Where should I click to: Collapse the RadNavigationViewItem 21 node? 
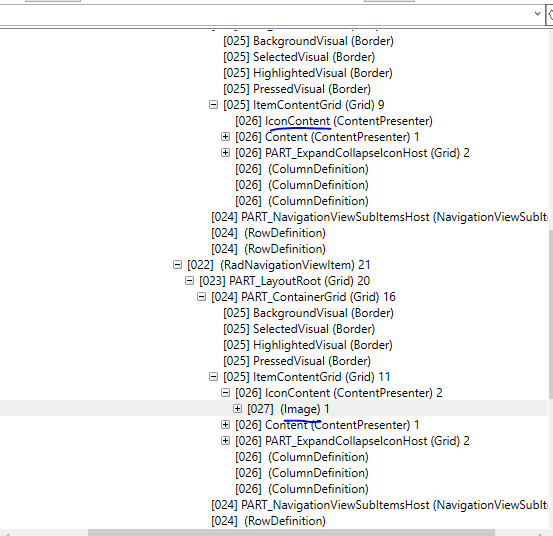(177, 265)
